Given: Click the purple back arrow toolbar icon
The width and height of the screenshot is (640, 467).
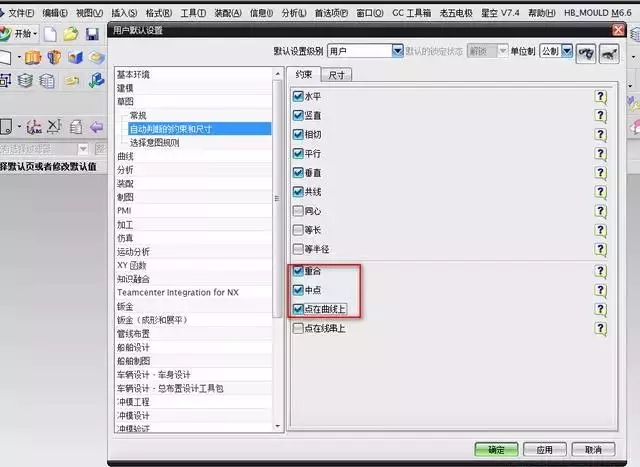Looking at the screenshot, I should tap(97, 126).
